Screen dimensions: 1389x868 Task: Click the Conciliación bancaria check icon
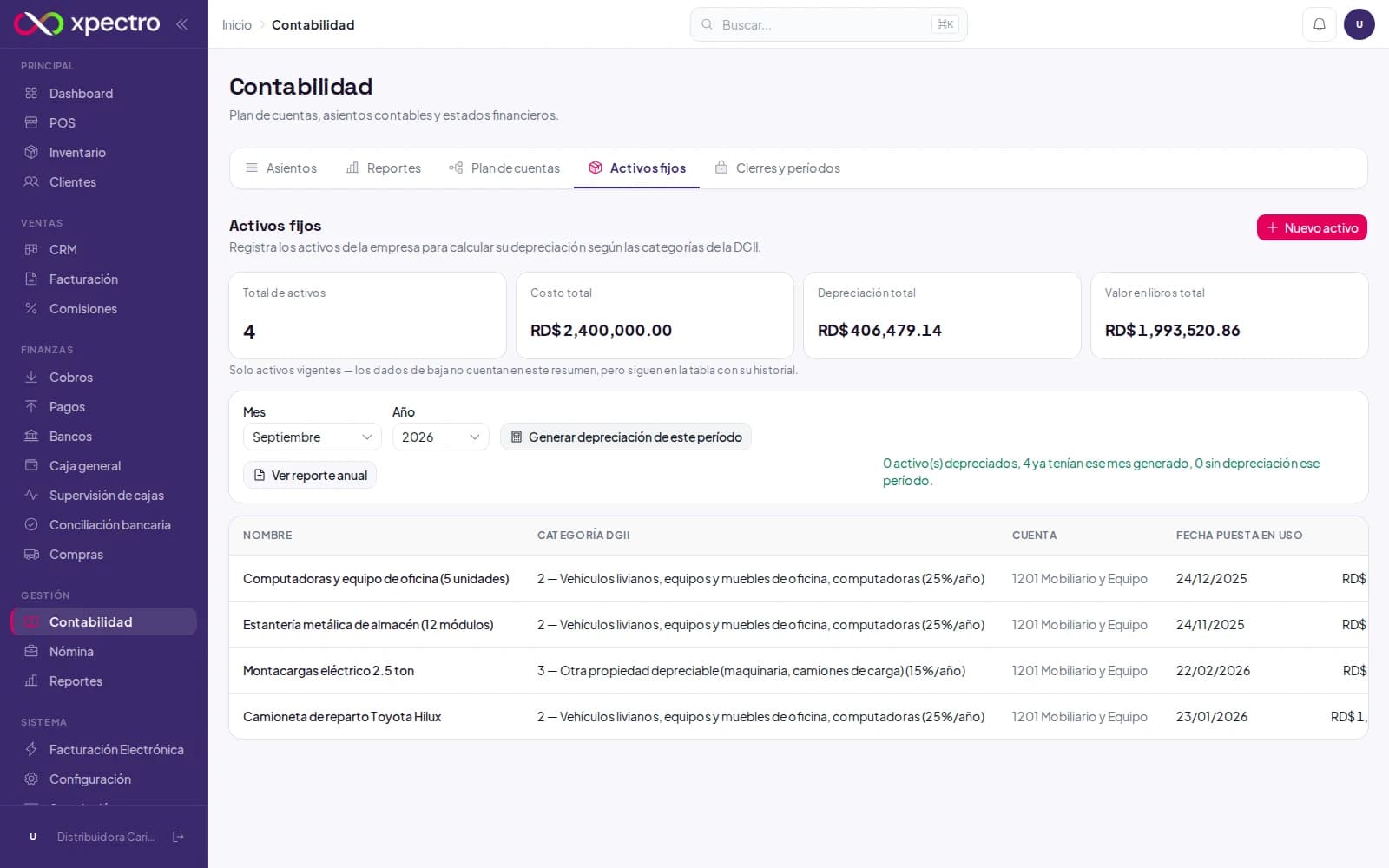tap(31, 524)
